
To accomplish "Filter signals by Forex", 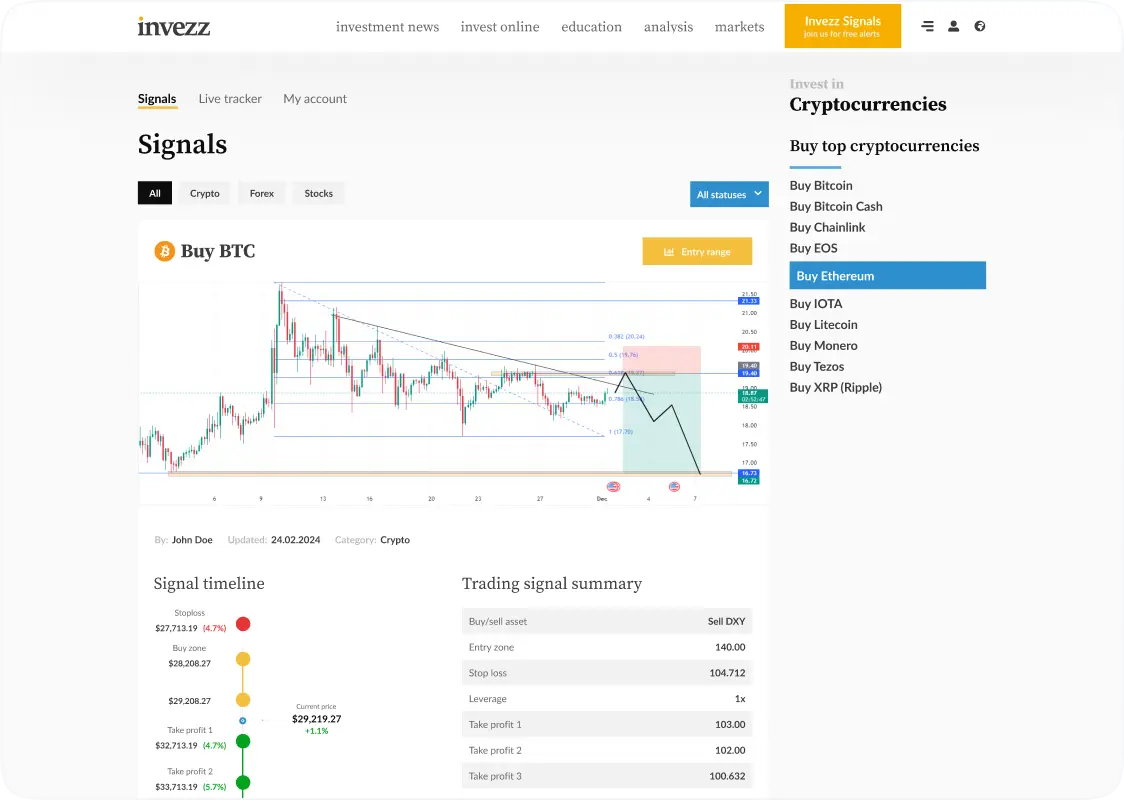I will 262,194.
